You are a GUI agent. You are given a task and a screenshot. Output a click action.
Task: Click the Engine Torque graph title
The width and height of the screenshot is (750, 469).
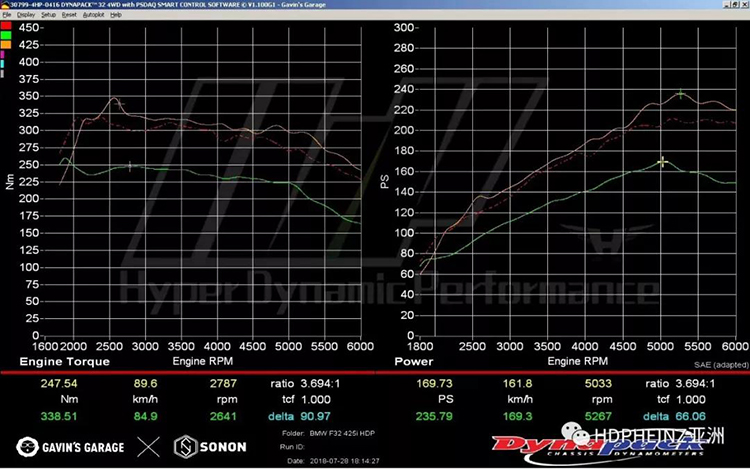[60, 360]
